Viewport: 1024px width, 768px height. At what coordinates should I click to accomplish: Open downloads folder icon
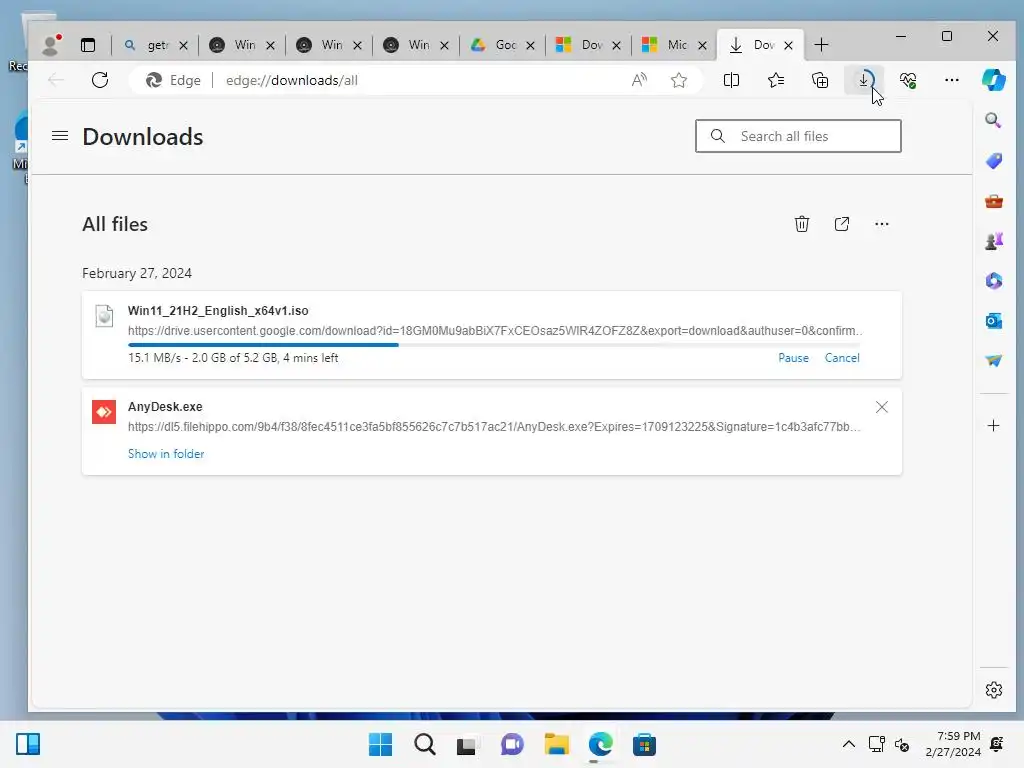click(842, 224)
